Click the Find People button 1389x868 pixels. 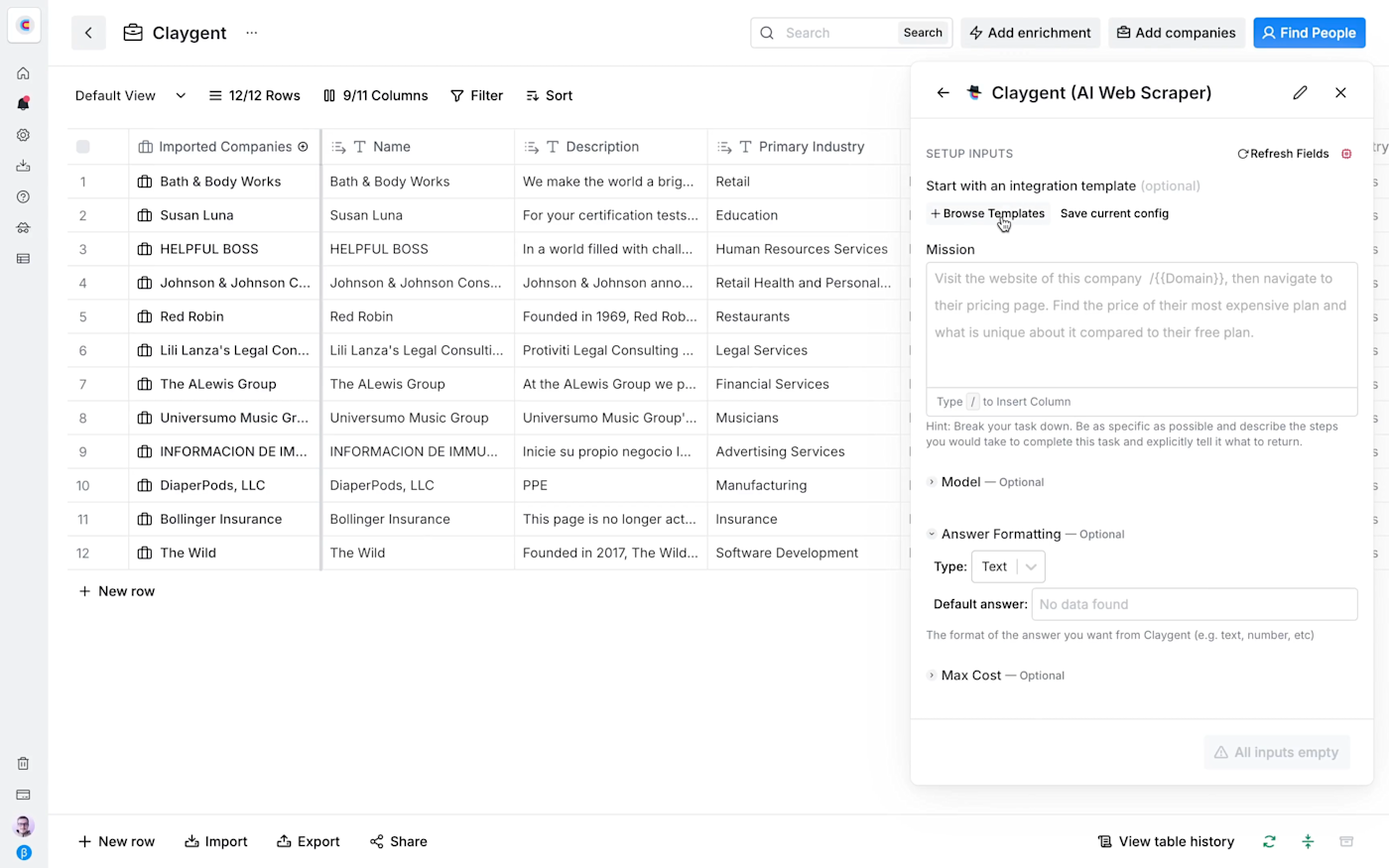point(1309,33)
